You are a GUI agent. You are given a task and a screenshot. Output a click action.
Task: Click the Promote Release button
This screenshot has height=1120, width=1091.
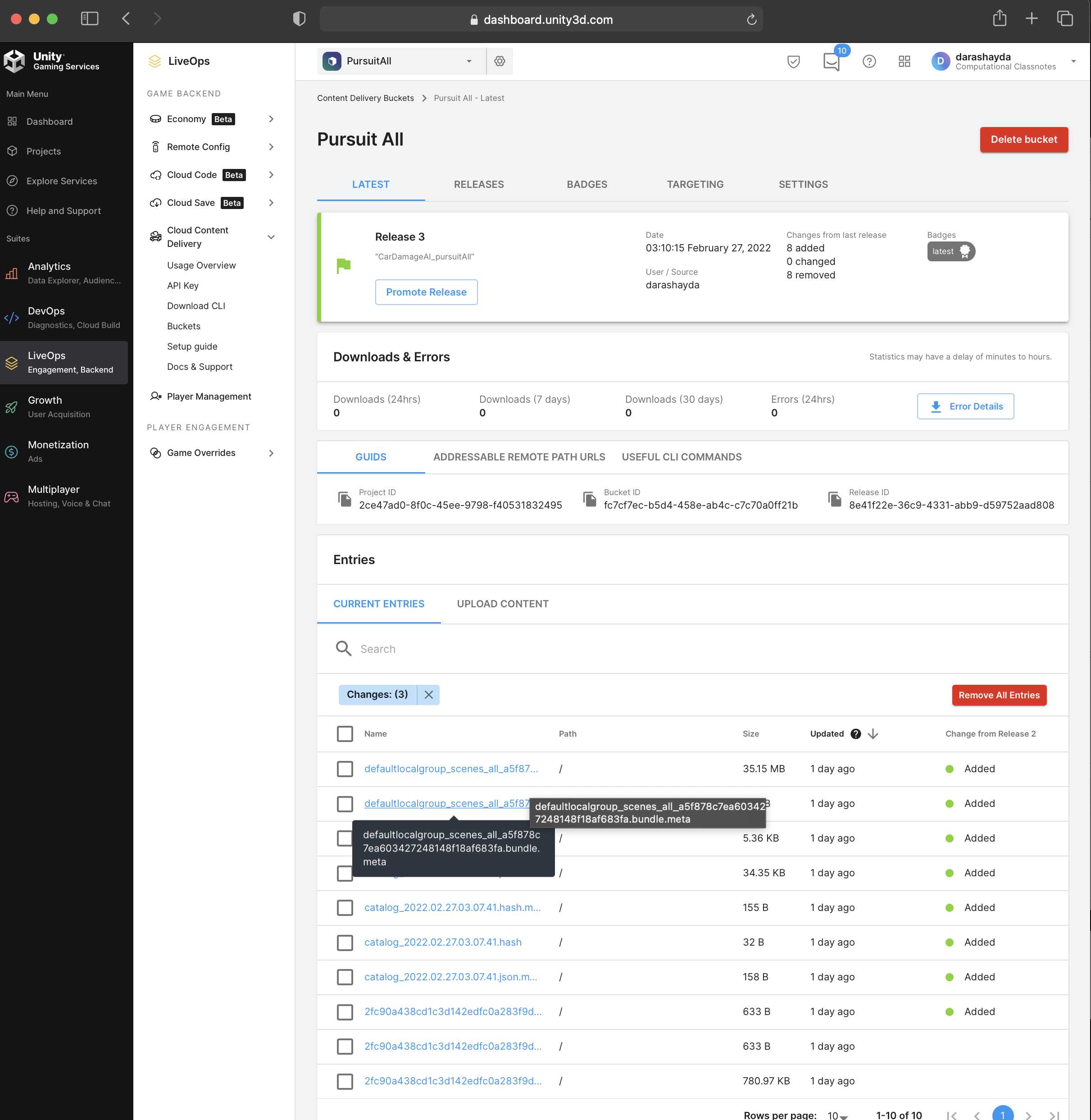(426, 292)
